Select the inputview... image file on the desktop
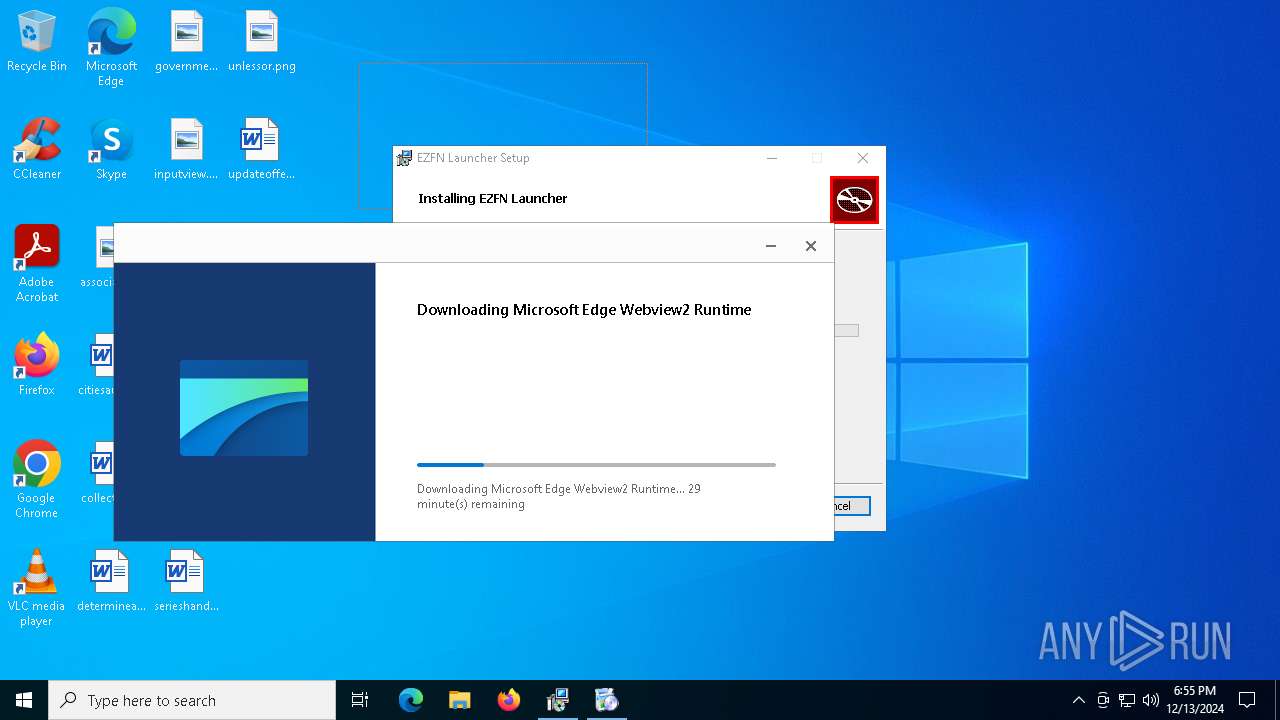This screenshot has width=1280, height=720. pyautogui.click(x=186, y=150)
